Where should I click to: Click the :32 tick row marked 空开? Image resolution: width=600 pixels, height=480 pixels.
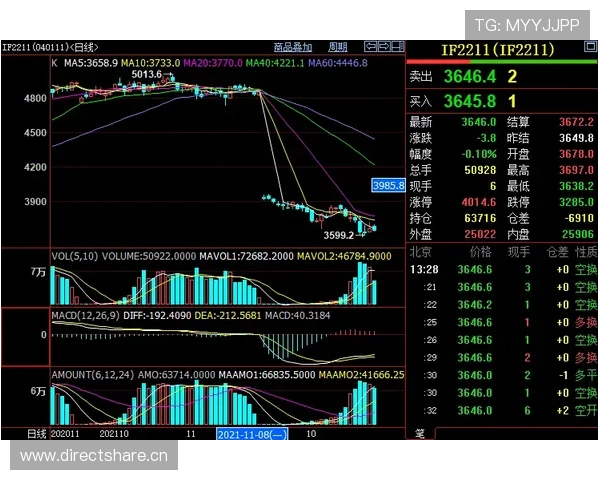click(x=503, y=411)
